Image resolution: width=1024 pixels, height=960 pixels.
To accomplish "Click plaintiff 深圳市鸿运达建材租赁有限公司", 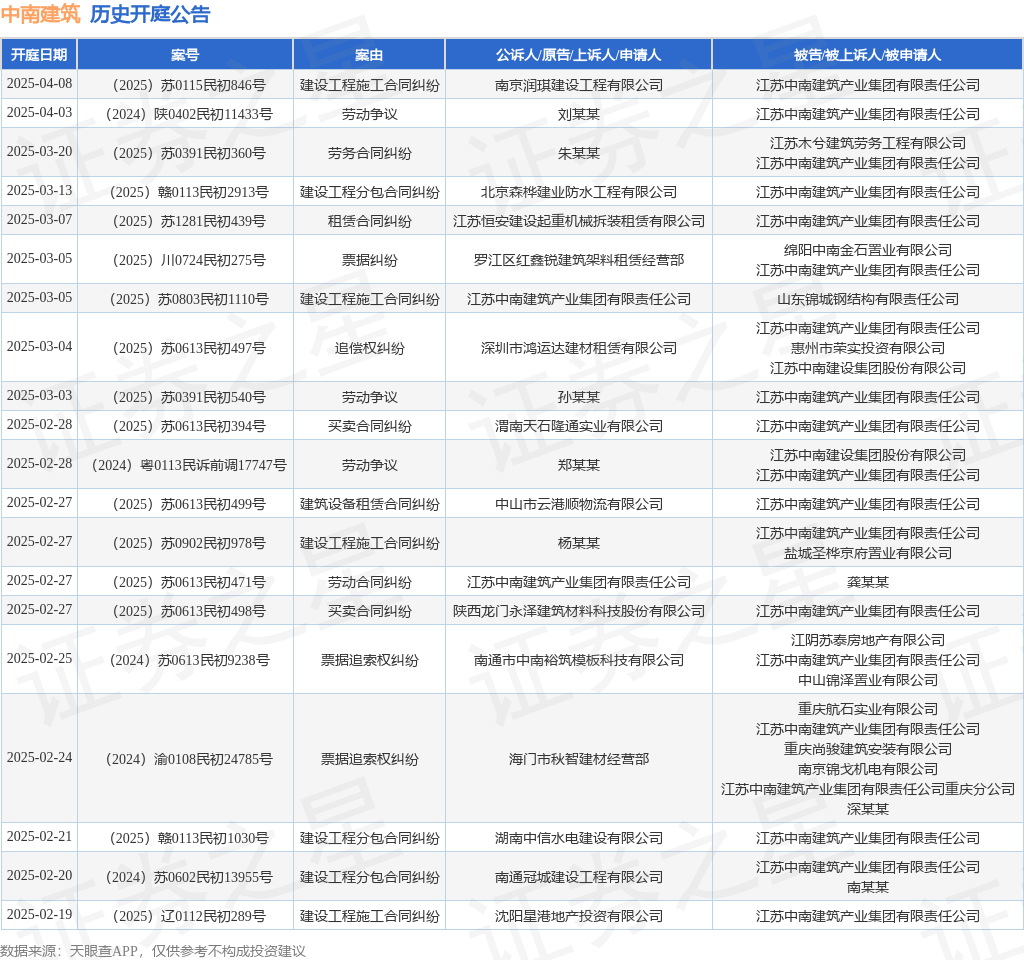I will (578, 347).
